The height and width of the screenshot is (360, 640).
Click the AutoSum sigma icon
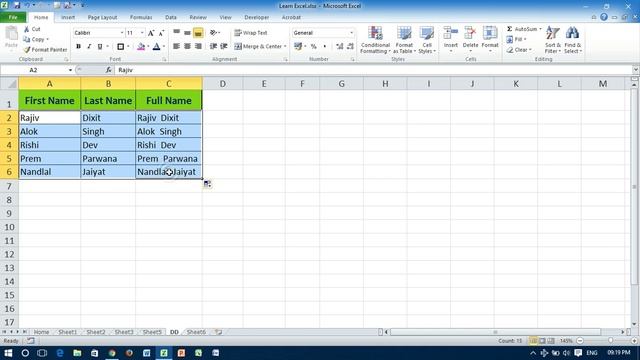(x=509, y=29)
